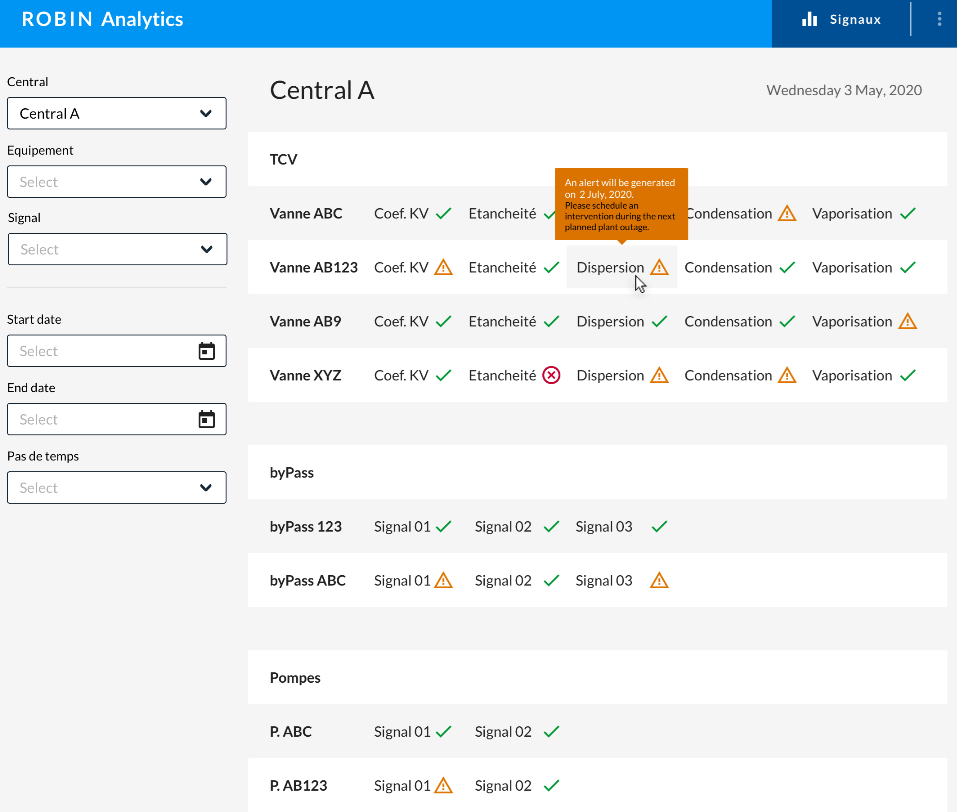Expand the Signal select dropdown

[117, 249]
